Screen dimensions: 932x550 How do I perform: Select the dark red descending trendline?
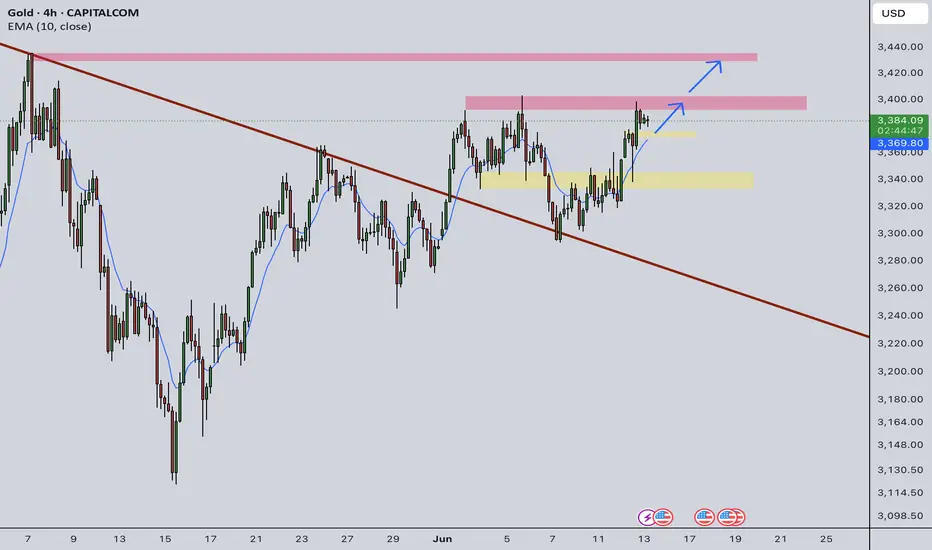(x=434, y=190)
